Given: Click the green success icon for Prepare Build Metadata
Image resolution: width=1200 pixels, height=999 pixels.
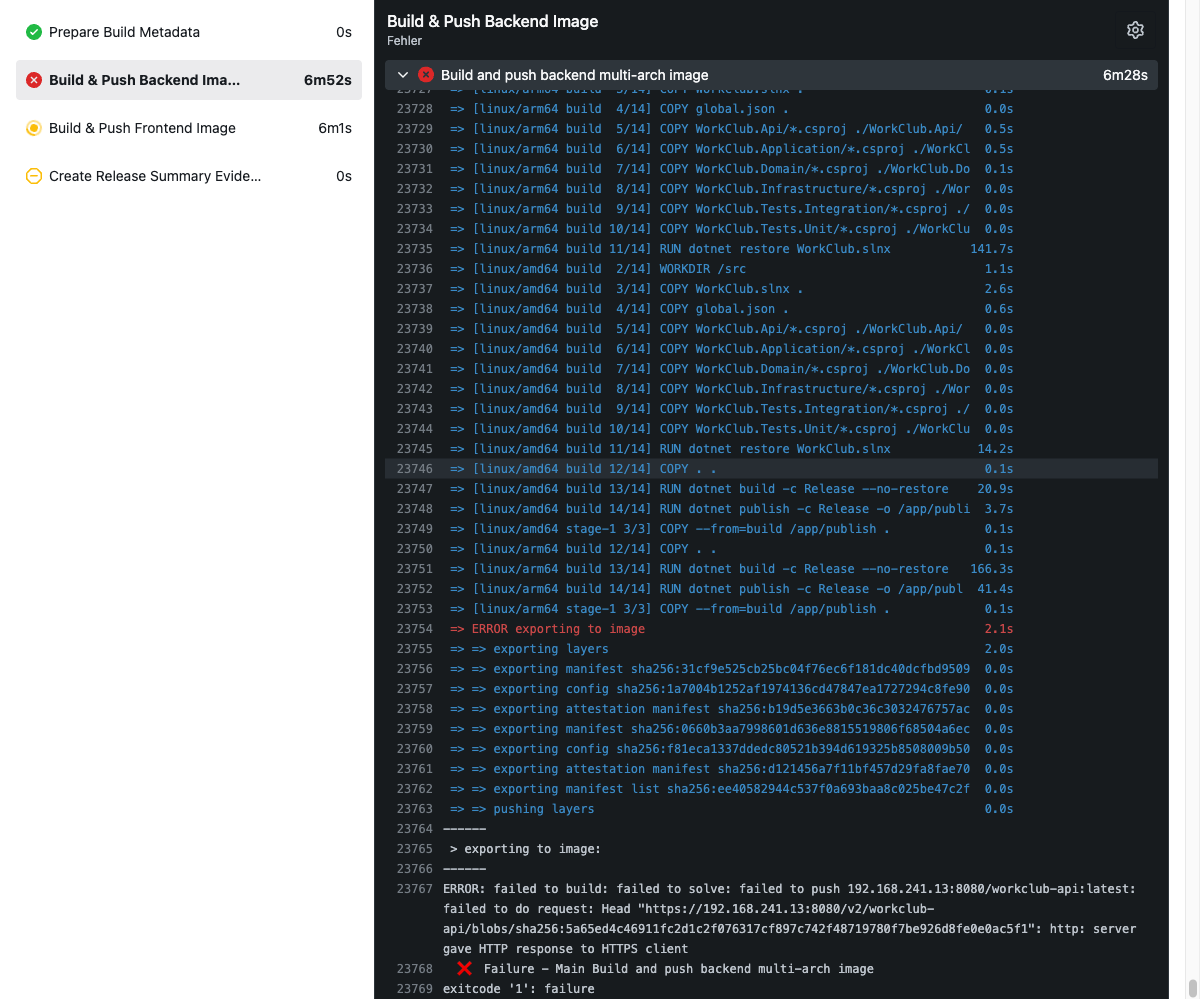Looking at the screenshot, I should [x=33, y=32].
